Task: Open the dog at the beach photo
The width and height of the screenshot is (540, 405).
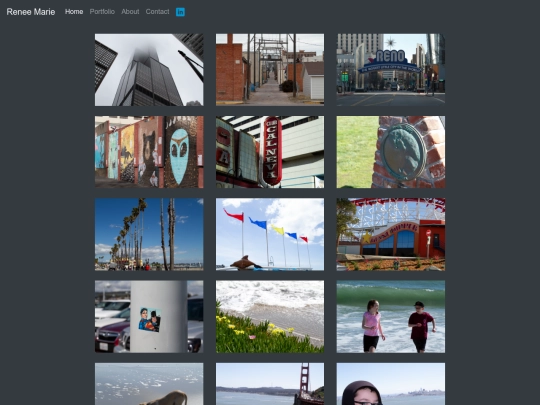Action: coord(149,384)
